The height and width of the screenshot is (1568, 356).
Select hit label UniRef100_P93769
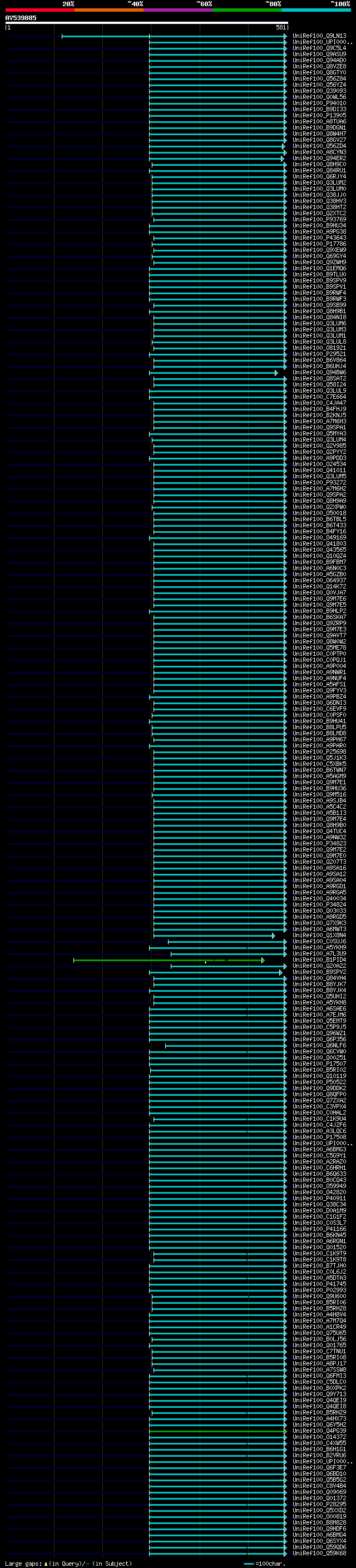click(x=319, y=220)
